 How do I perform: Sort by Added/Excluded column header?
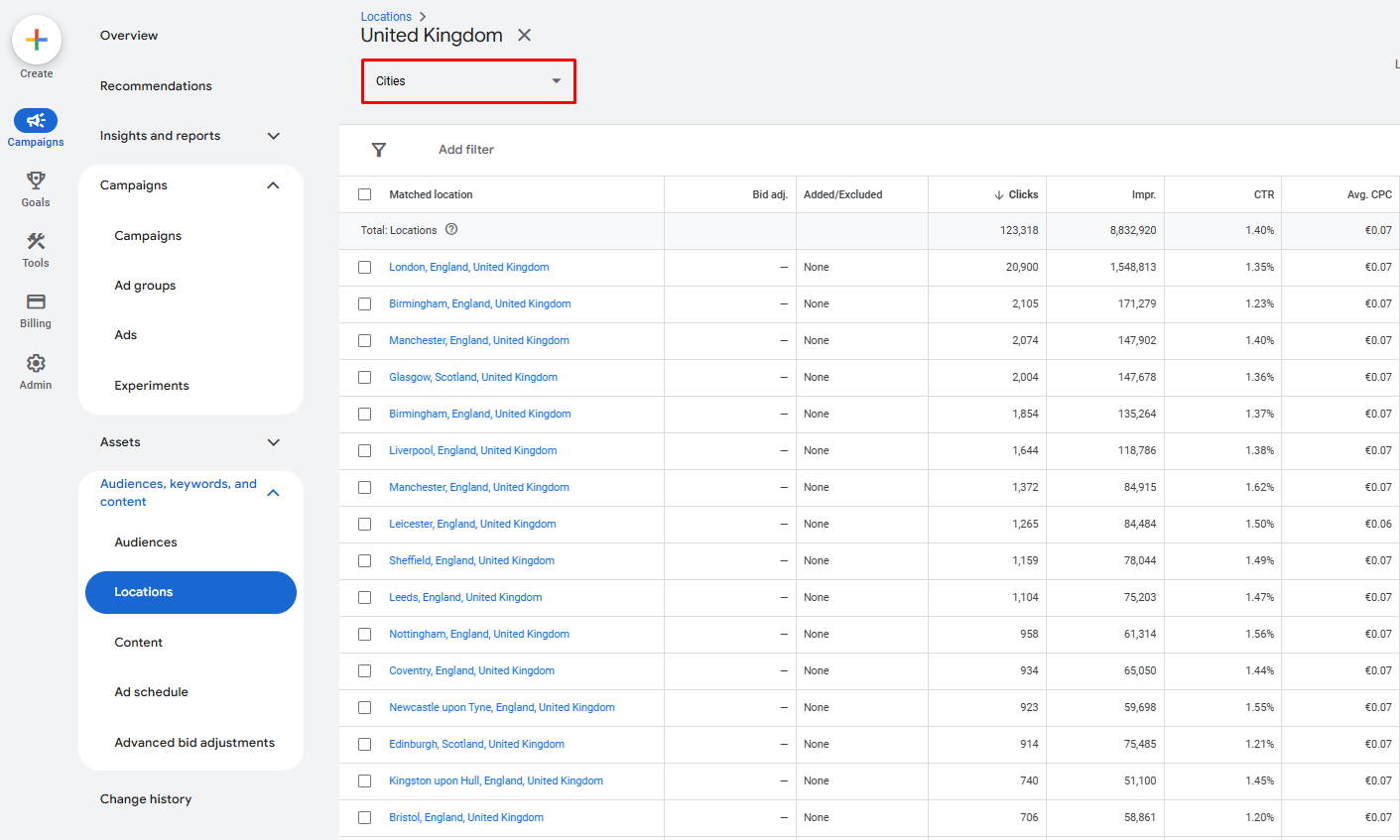pyautogui.click(x=842, y=195)
